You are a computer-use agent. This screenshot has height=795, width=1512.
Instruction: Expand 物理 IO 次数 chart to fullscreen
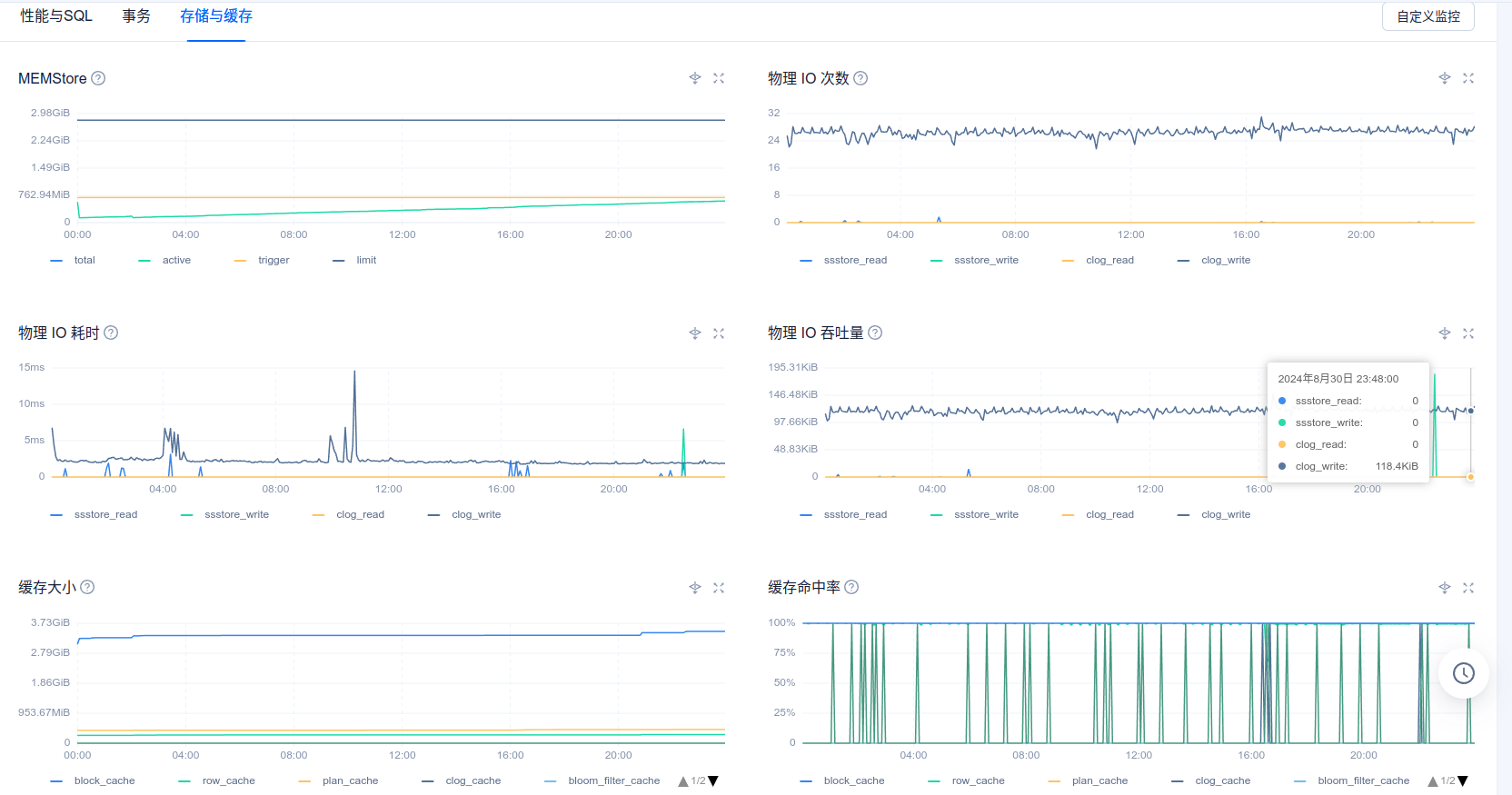(1468, 78)
